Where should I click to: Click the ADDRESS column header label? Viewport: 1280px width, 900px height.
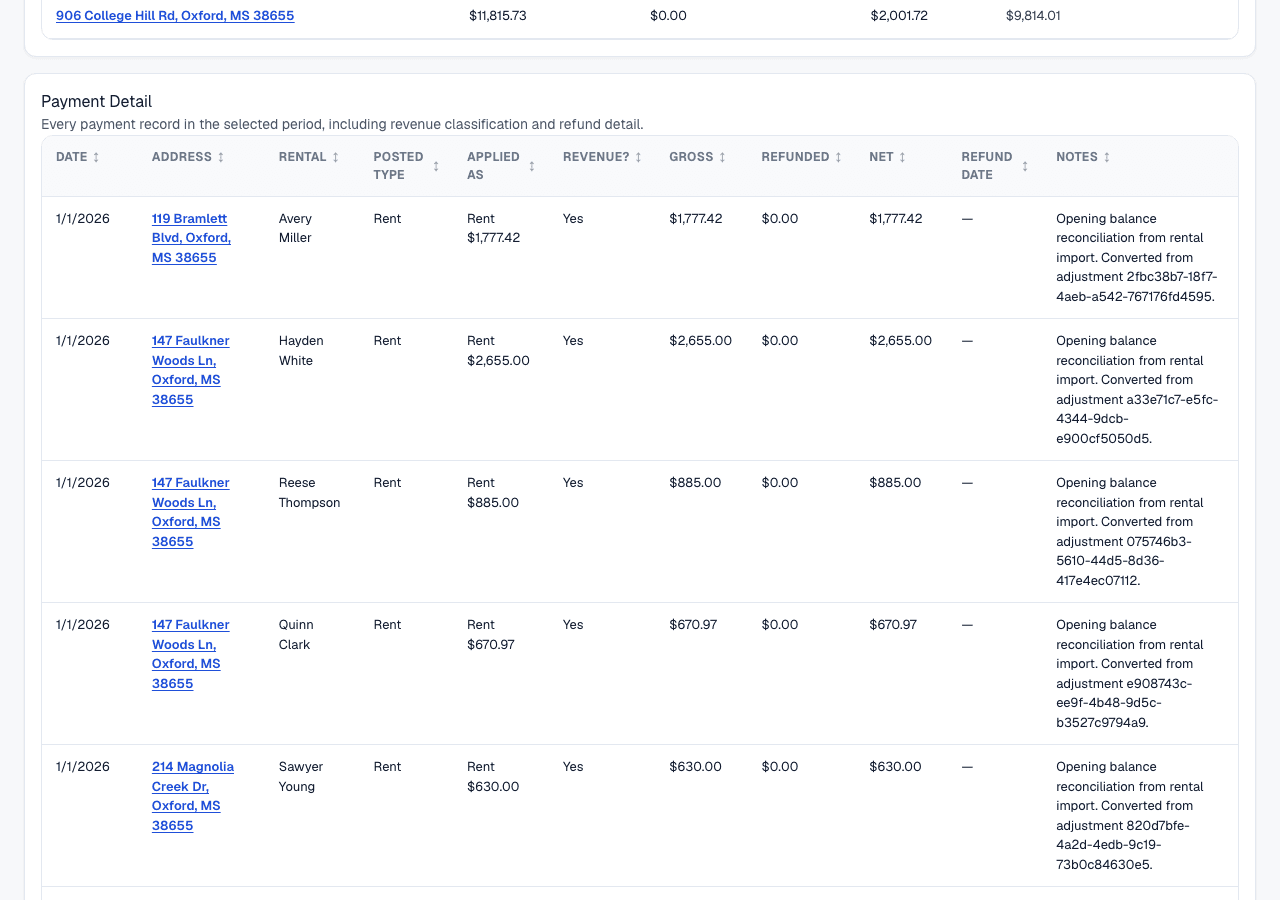(x=182, y=157)
